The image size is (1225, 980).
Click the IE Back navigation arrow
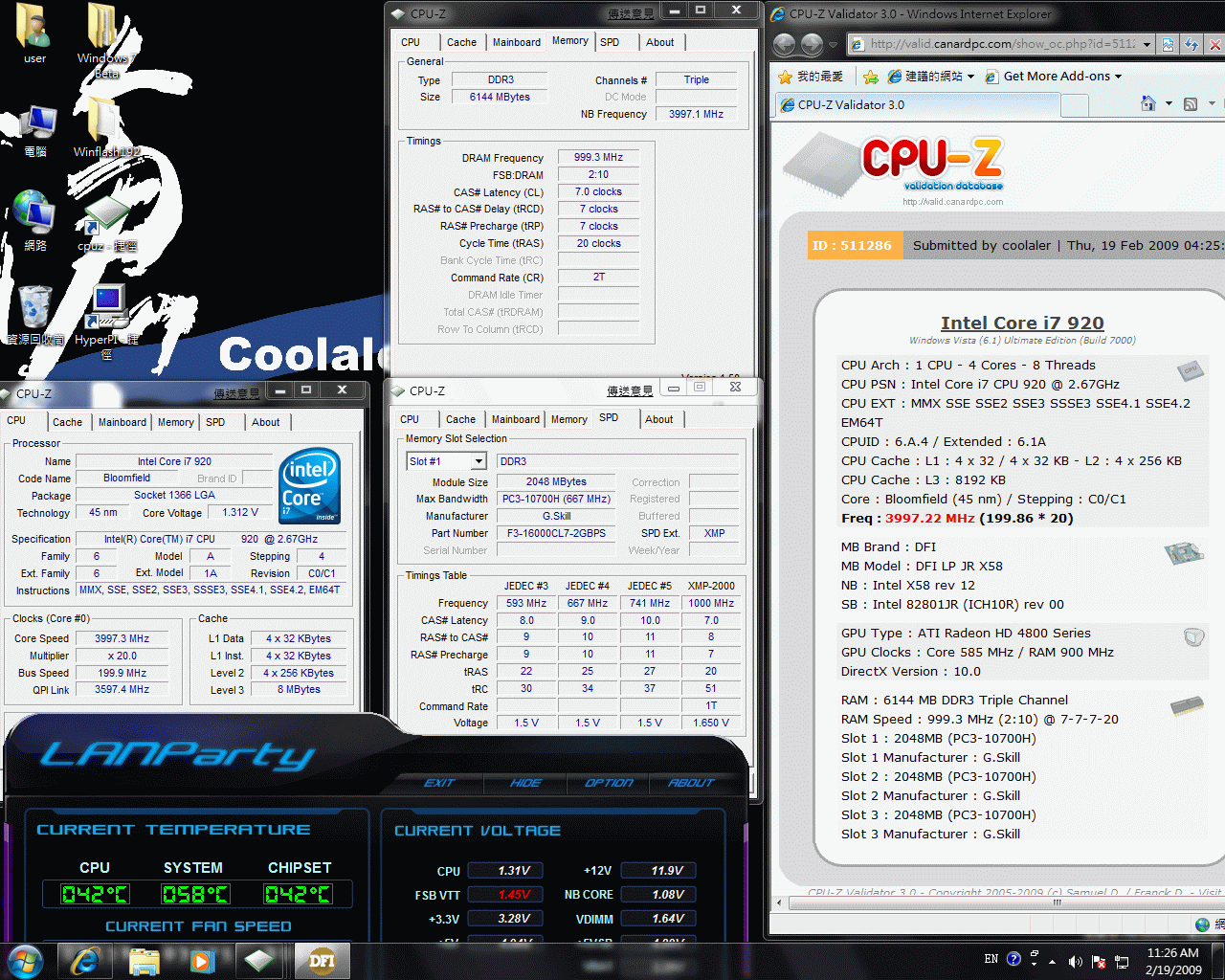click(785, 44)
